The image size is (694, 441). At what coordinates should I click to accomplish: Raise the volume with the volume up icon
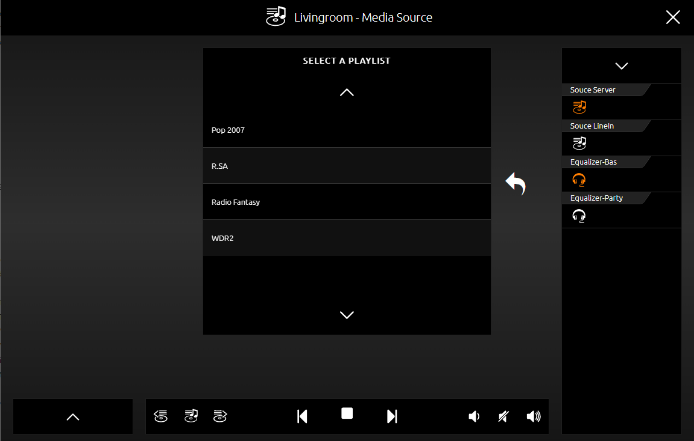pos(534,416)
